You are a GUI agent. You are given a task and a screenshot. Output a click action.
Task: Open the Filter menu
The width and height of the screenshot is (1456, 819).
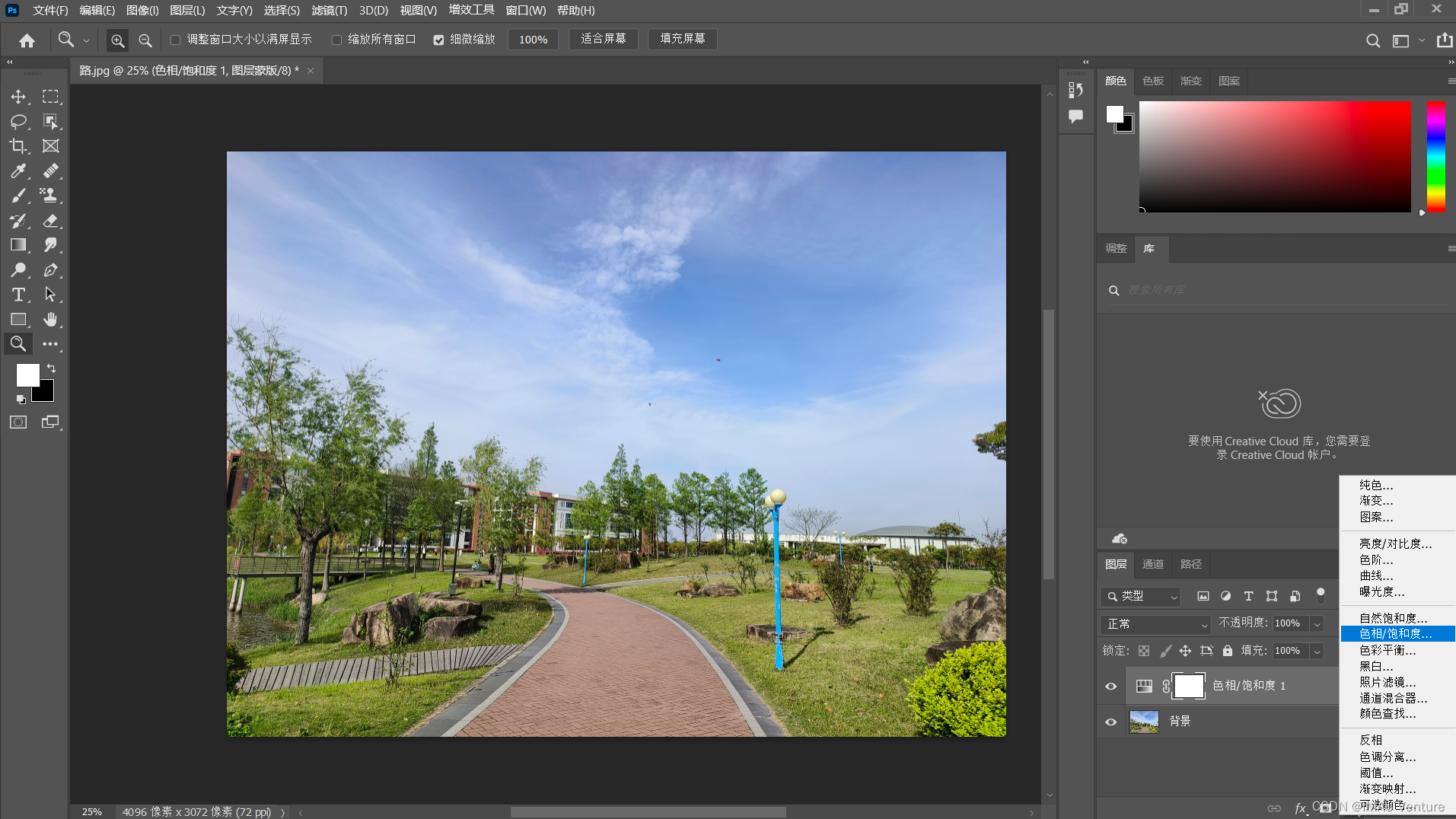coord(329,11)
